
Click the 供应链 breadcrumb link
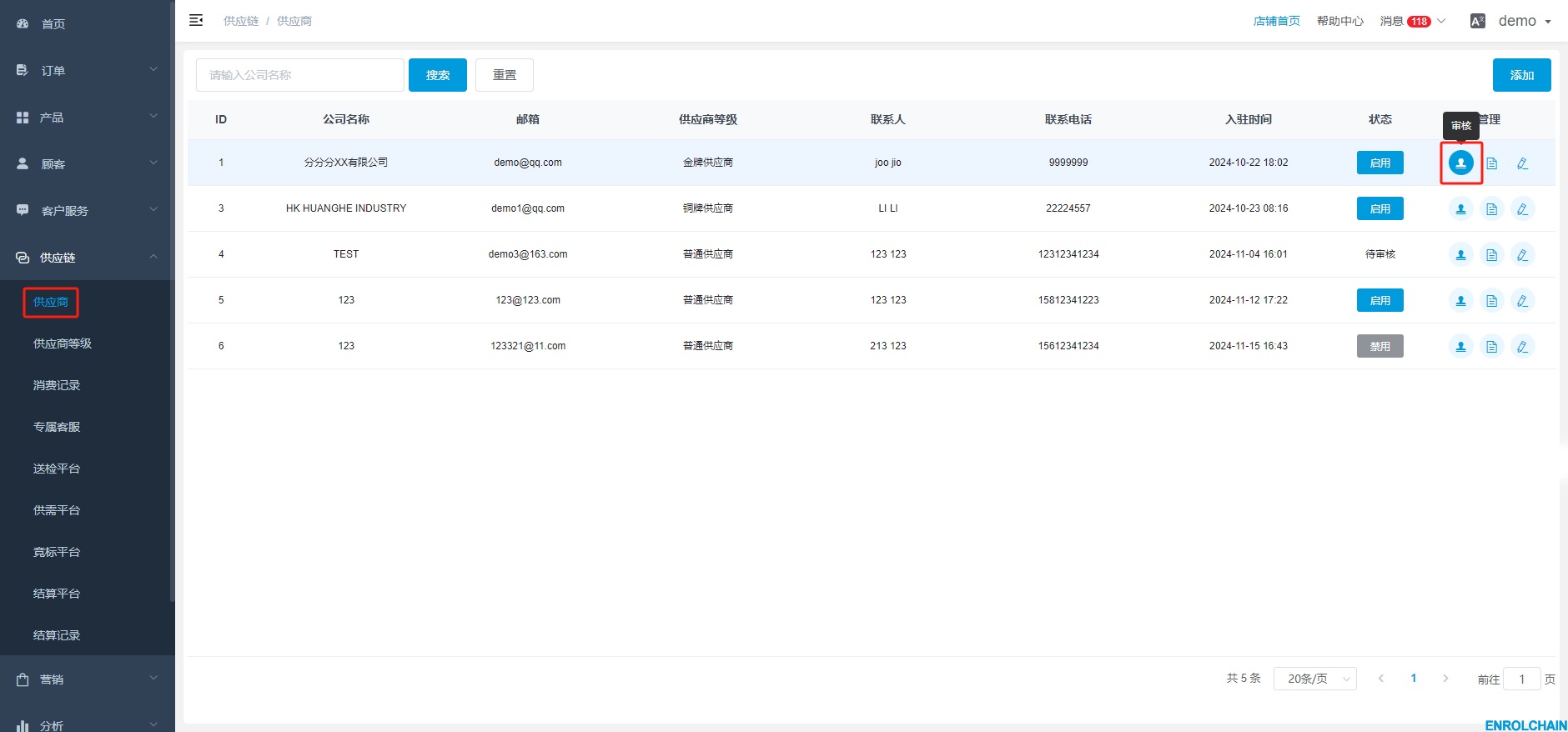pos(241,21)
